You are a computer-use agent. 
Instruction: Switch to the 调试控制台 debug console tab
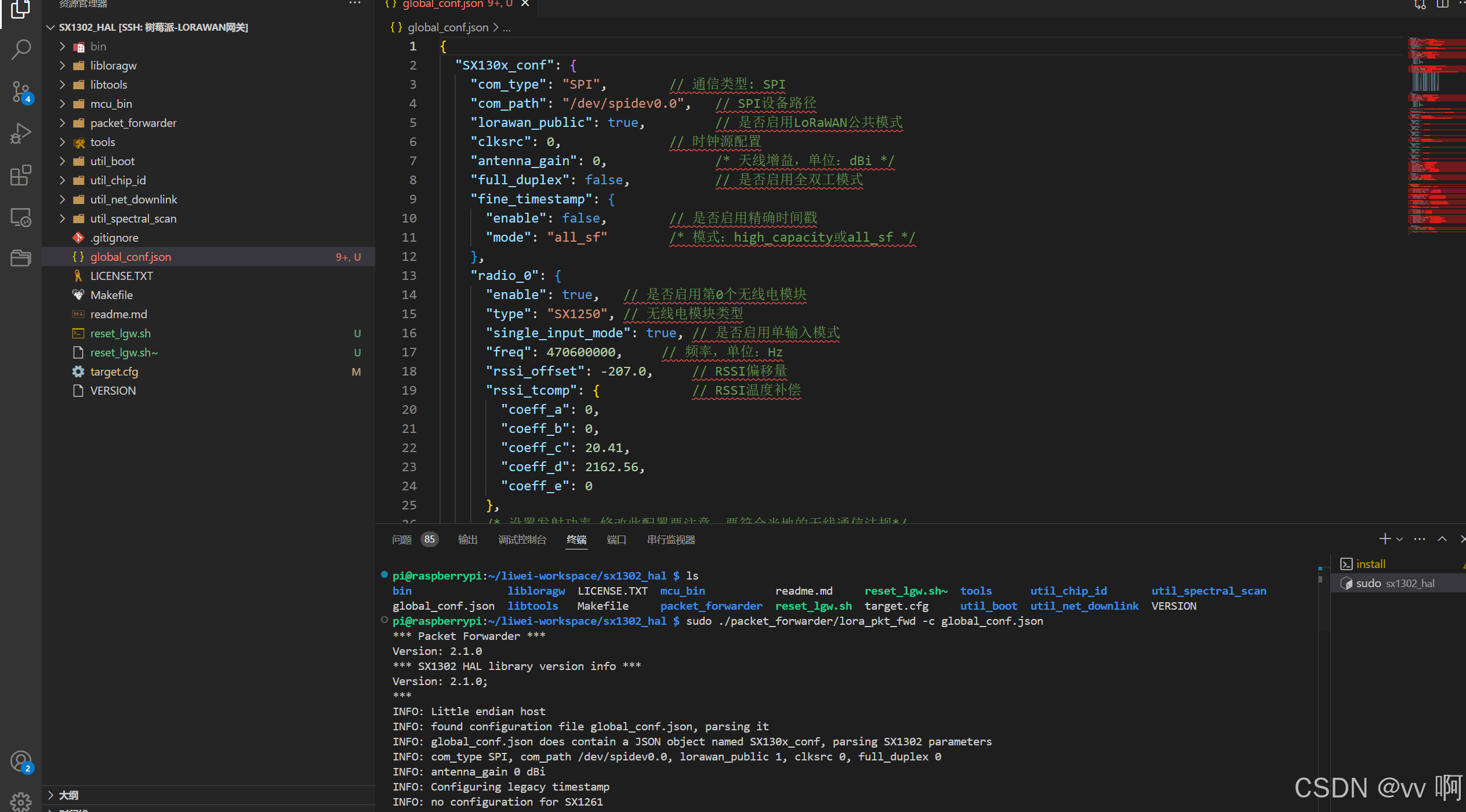(522, 540)
